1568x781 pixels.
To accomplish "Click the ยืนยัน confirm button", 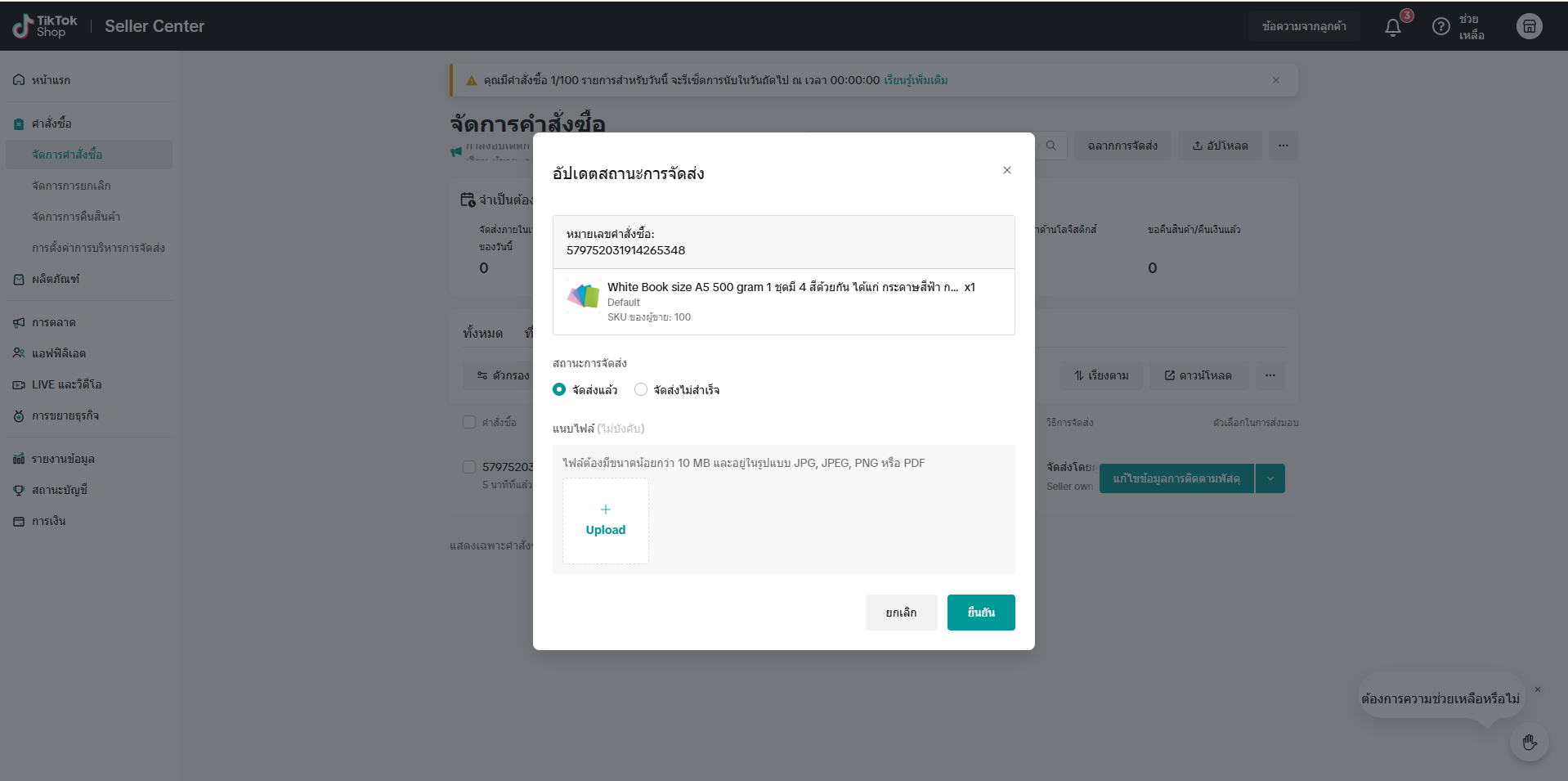I will 980,613.
